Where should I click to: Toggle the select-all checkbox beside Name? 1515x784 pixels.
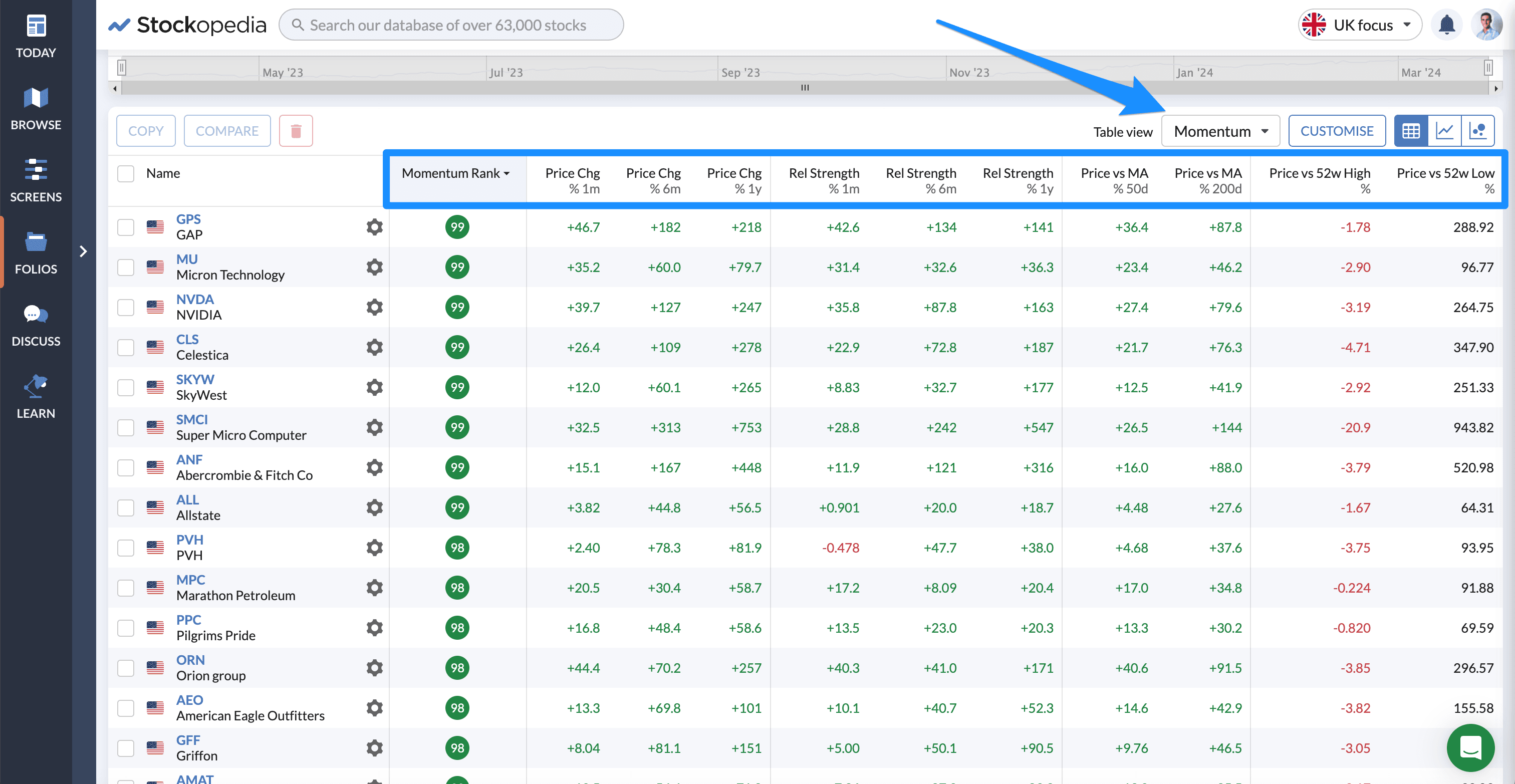[x=126, y=173]
